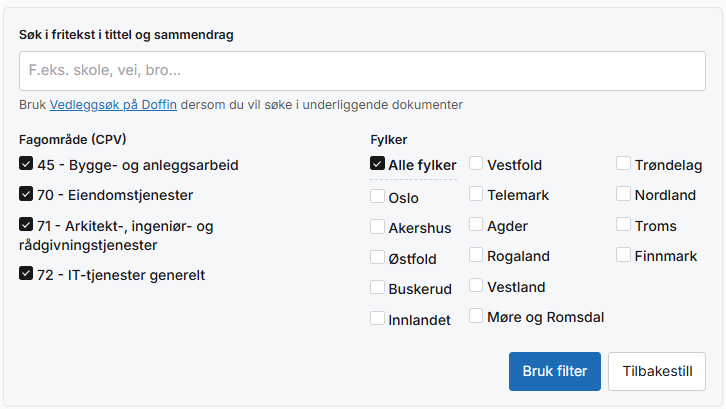Image resolution: width=726 pixels, height=409 pixels.
Task: Uncheck 72 - IT-tjenester generelt checkbox
Action: 26,273
